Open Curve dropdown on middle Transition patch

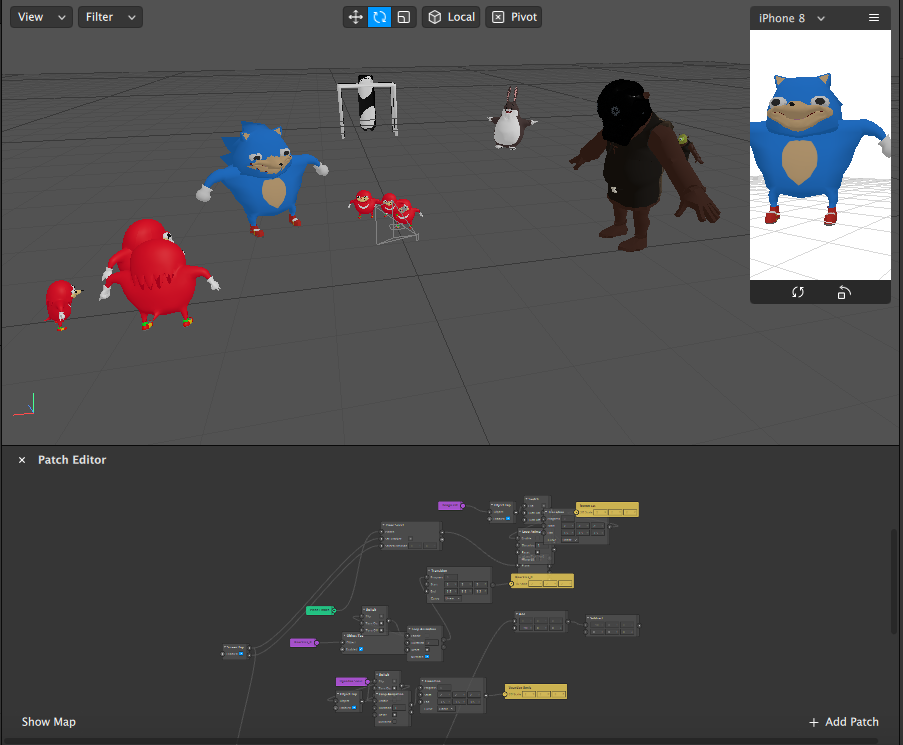click(453, 598)
